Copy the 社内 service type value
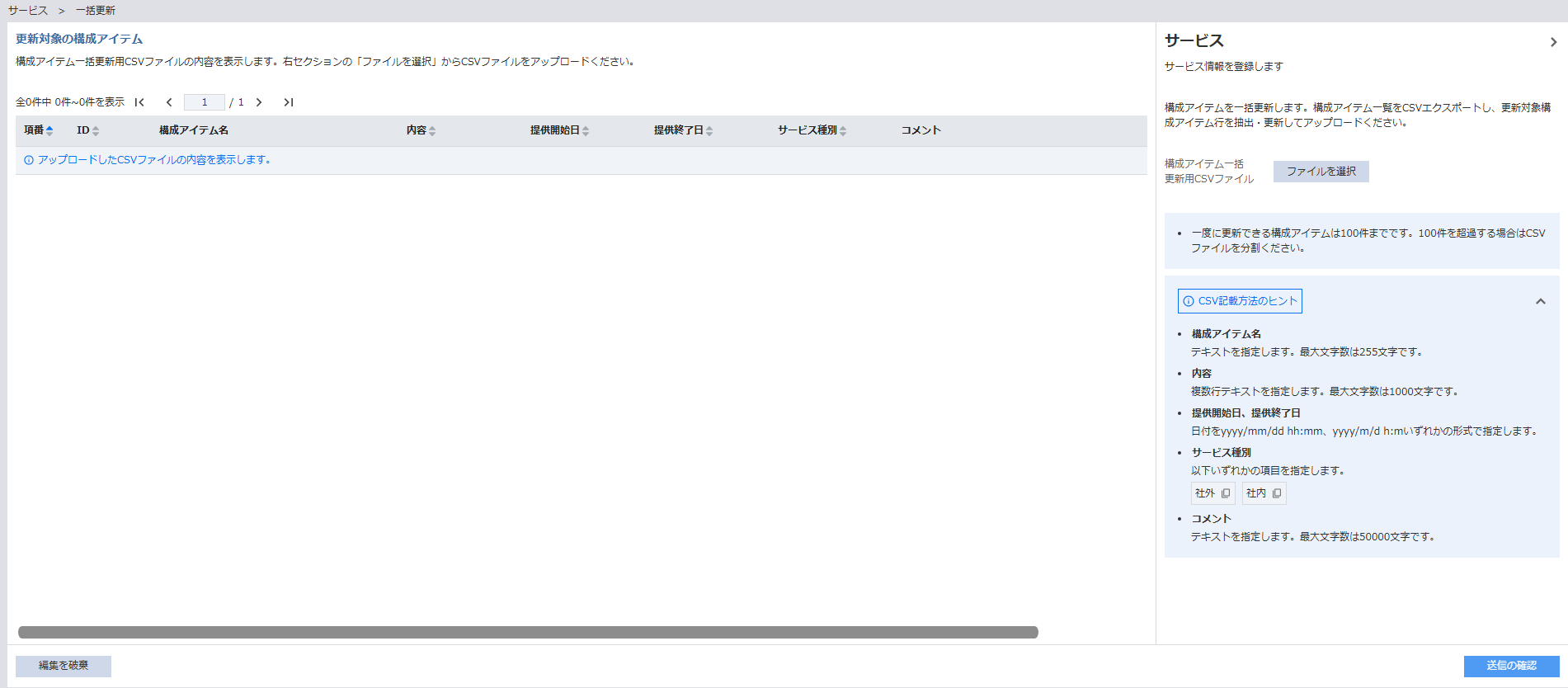This screenshot has height=688, width=1568. [1277, 493]
